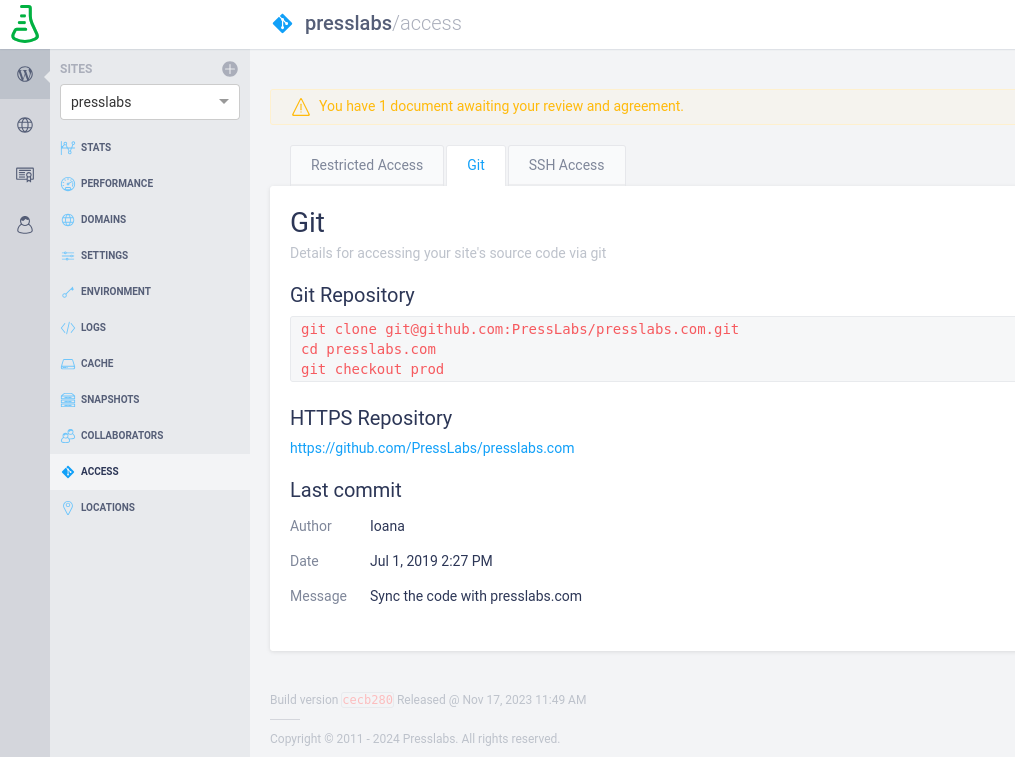1015x757 pixels.
Task: Select the Git tab
Action: 476,165
